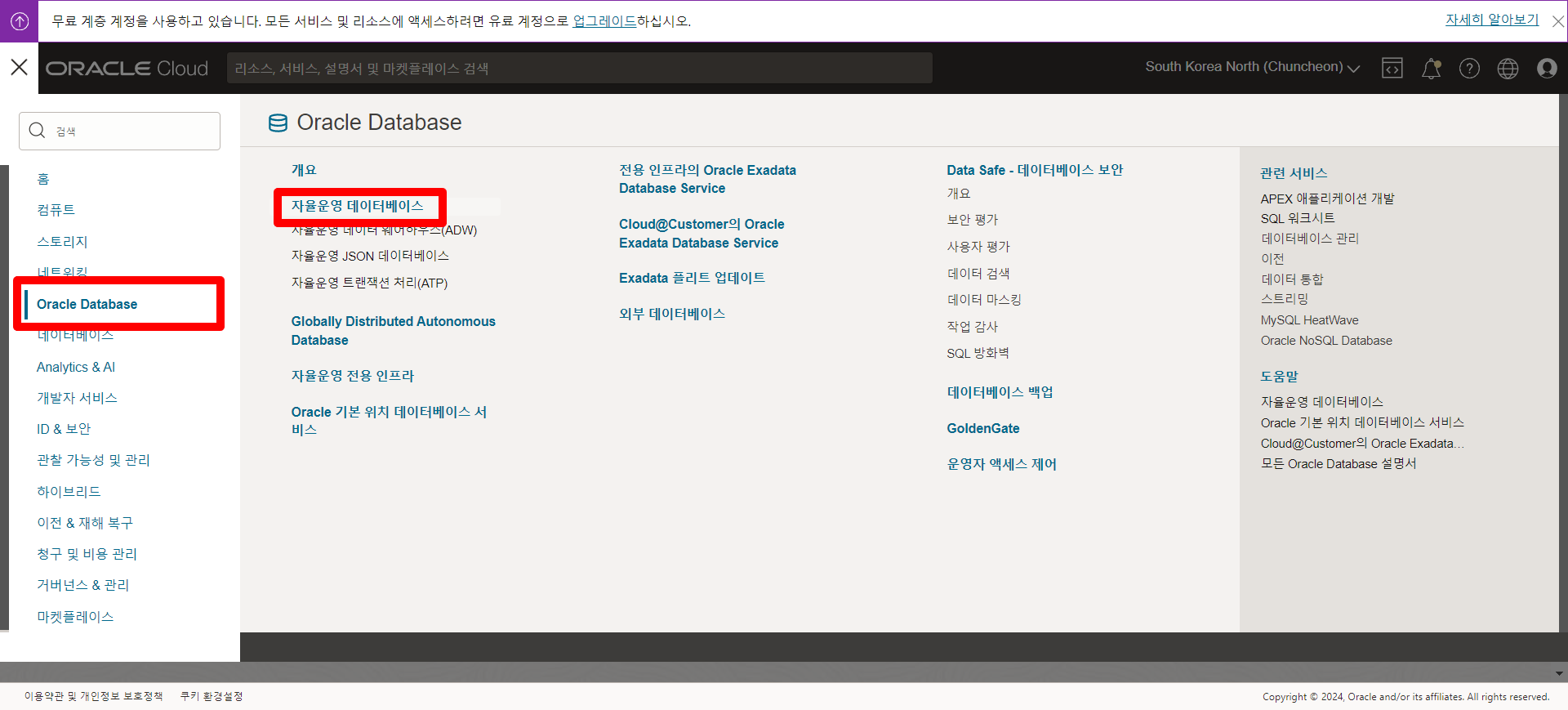Click the 자세히 알아보기 link
The image size is (1568, 710).
coord(1492,20)
